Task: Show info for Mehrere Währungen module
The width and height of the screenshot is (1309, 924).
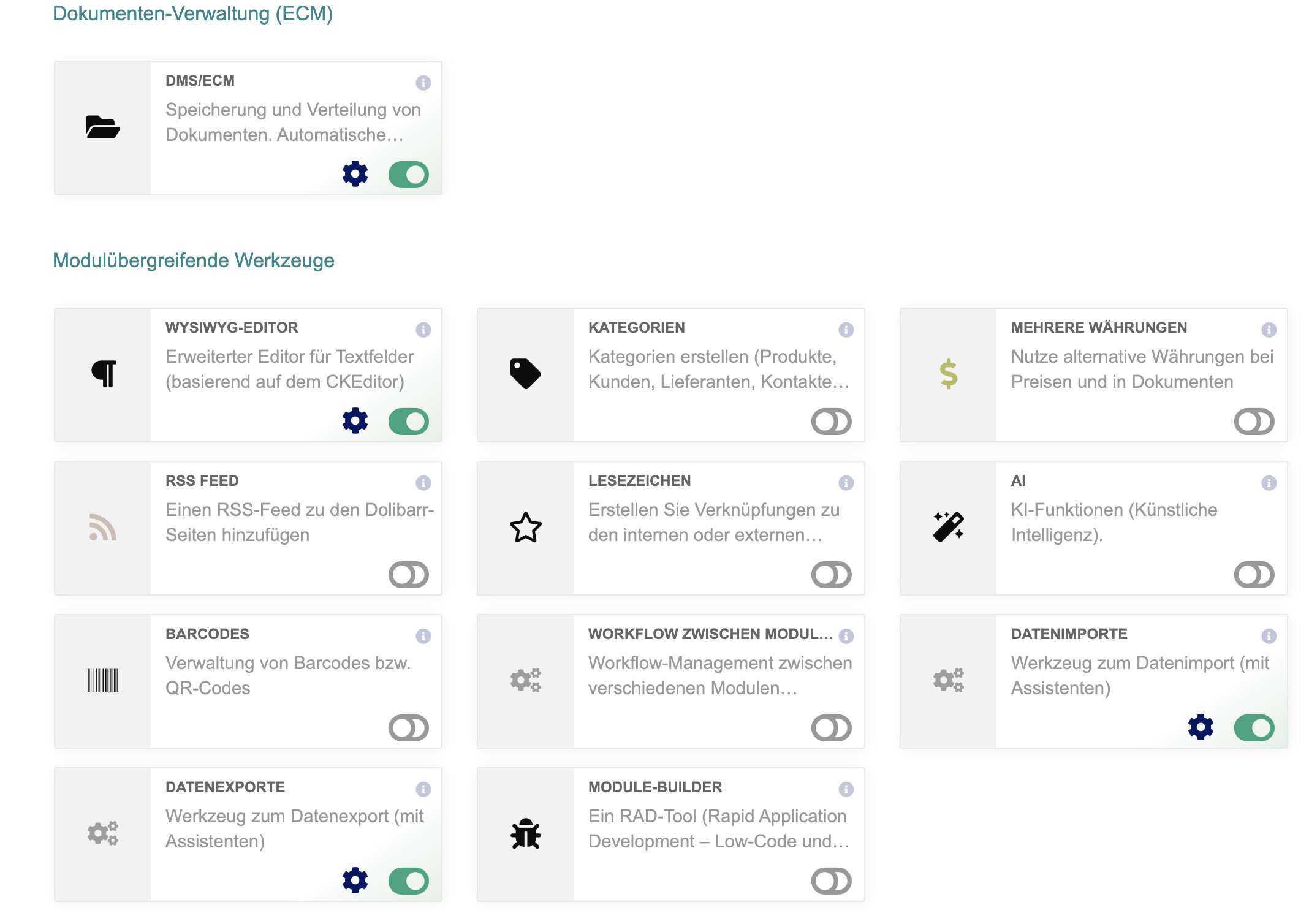Action: tap(1269, 330)
